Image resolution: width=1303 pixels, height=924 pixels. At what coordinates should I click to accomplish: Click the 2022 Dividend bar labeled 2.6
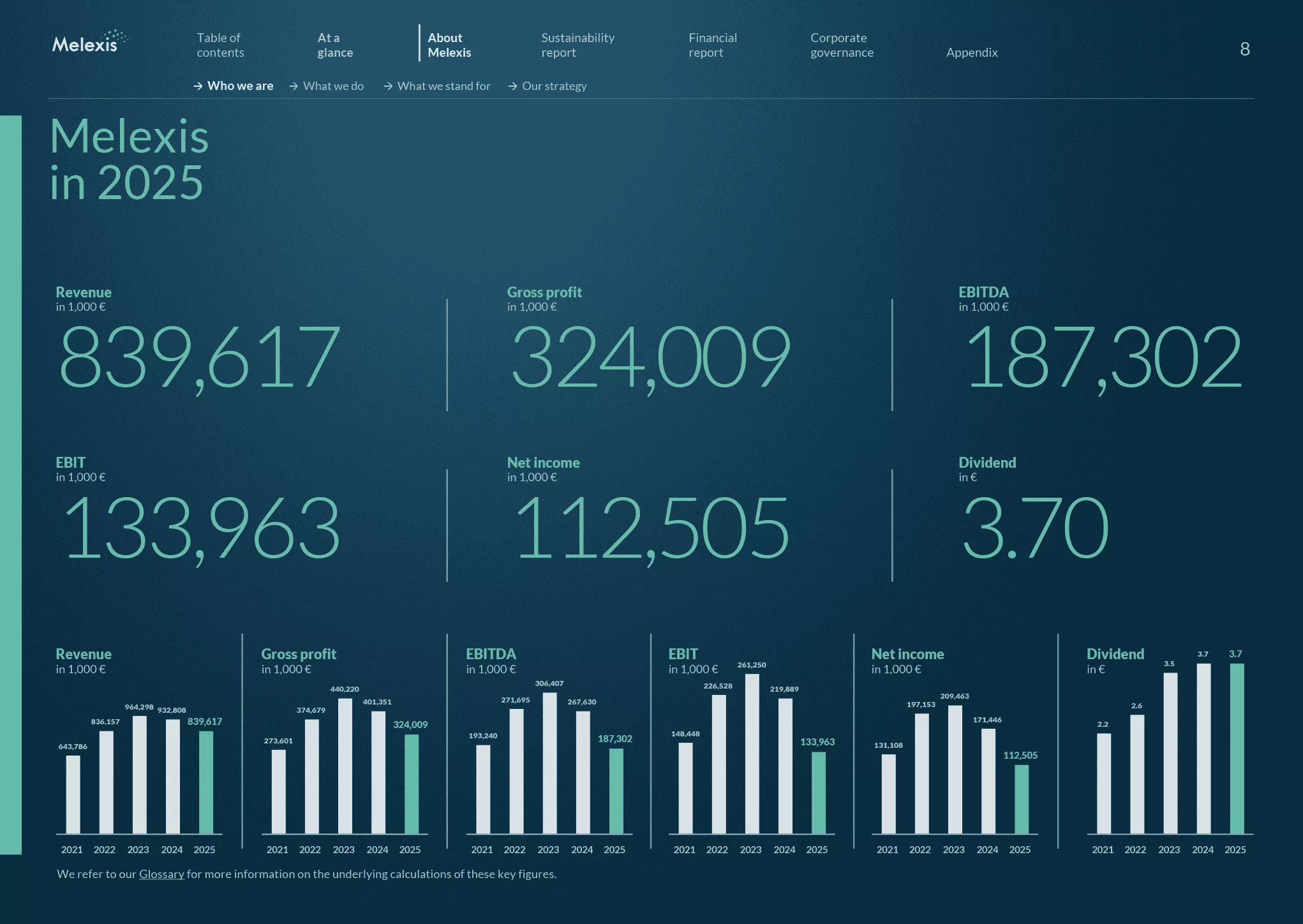[1137, 774]
